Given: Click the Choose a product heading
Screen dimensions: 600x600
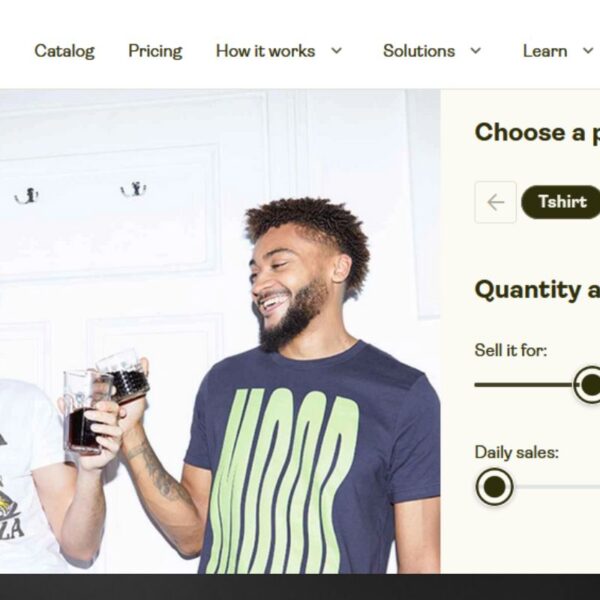Looking at the screenshot, I should (x=537, y=133).
